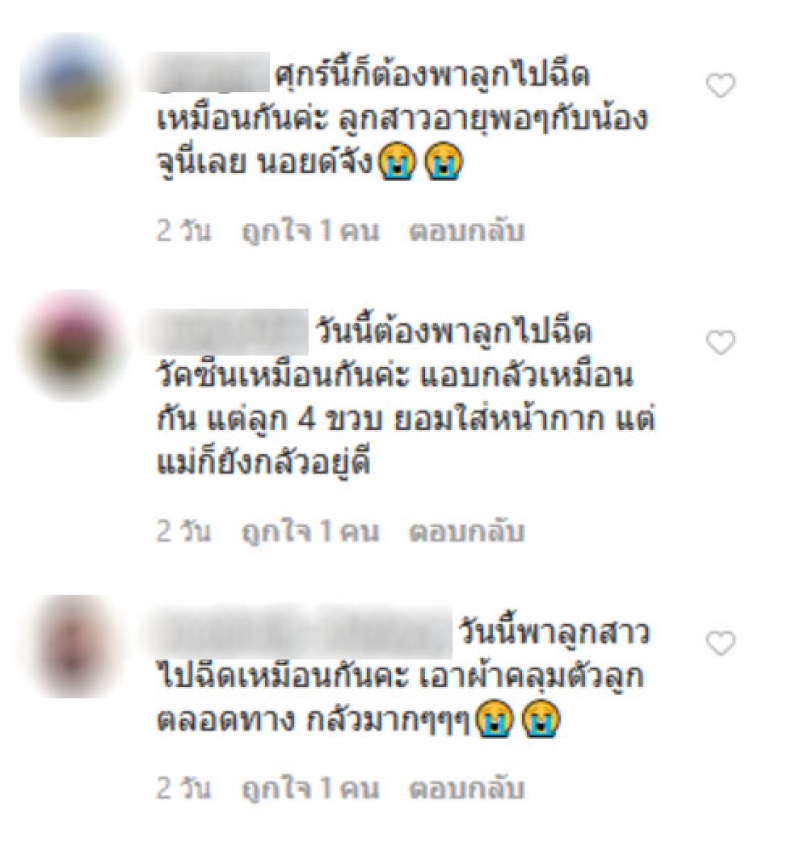Like the third comment about covering daughter
Viewport: 800px width, 847px height.
(x=721, y=643)
